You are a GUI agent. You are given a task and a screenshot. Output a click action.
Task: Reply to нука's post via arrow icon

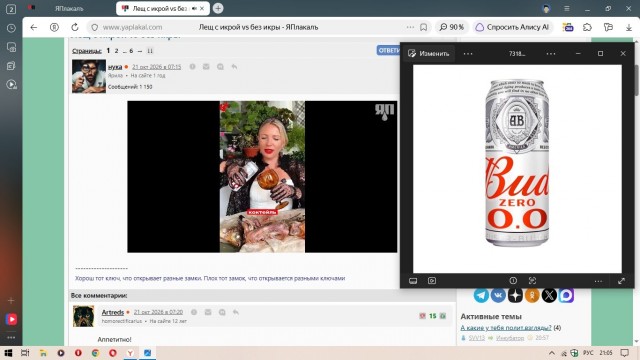coord(234,67)
